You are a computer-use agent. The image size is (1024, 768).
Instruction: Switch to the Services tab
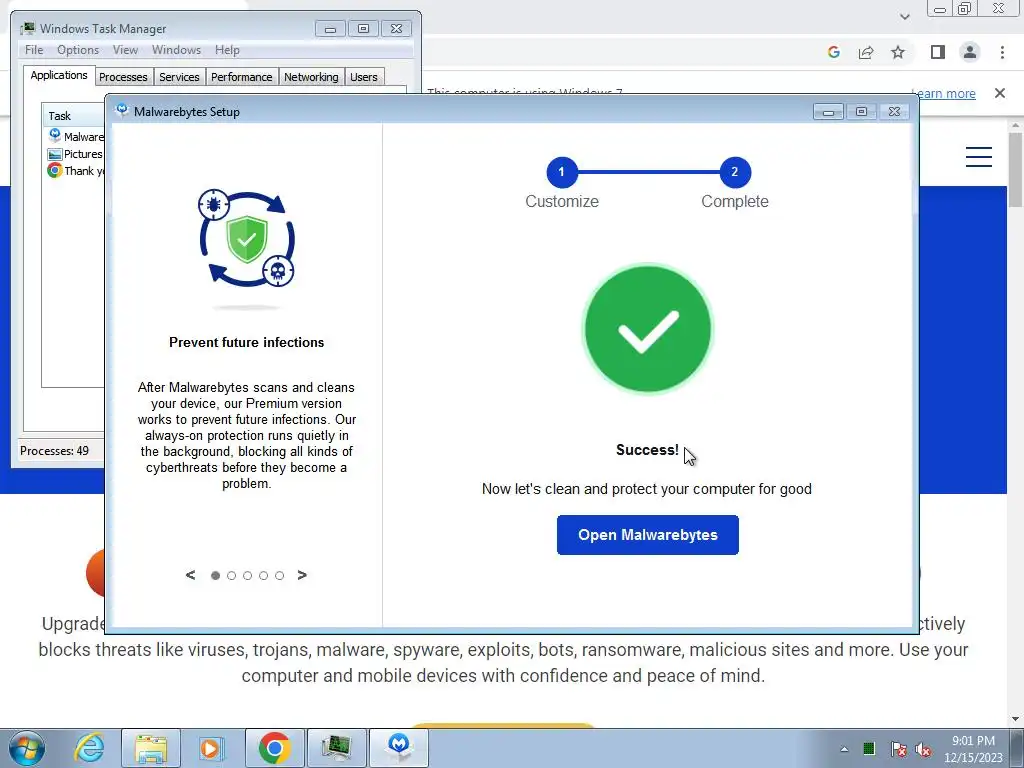180,77
